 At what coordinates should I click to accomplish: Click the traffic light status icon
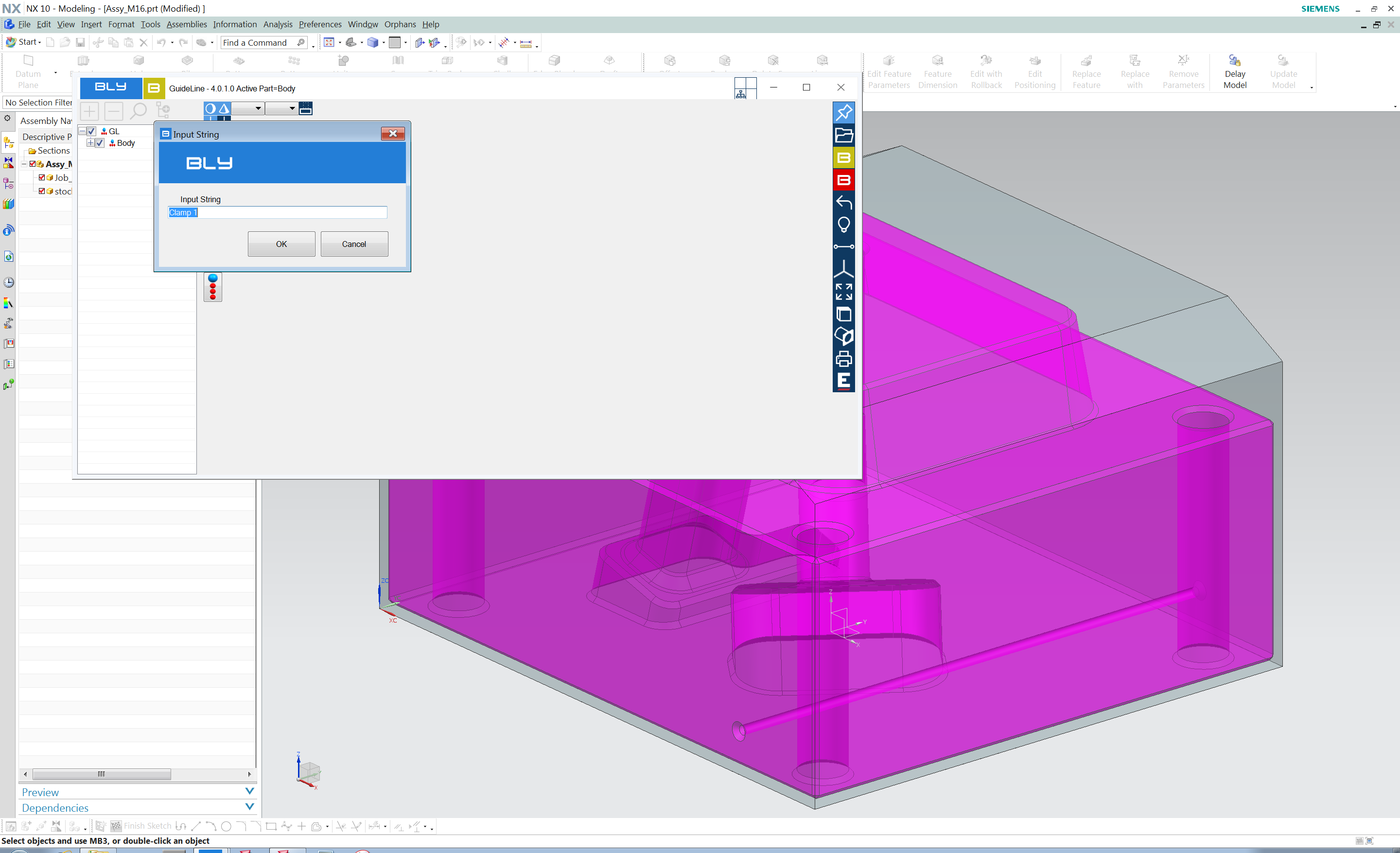[x=212, y=287]
